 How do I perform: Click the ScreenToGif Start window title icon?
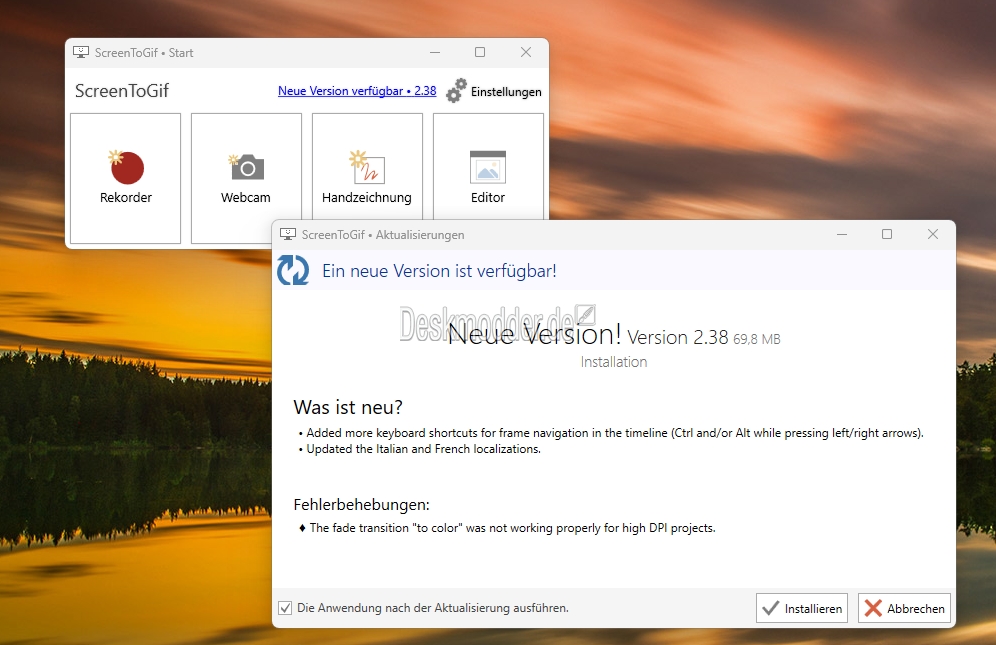(81, 52)
